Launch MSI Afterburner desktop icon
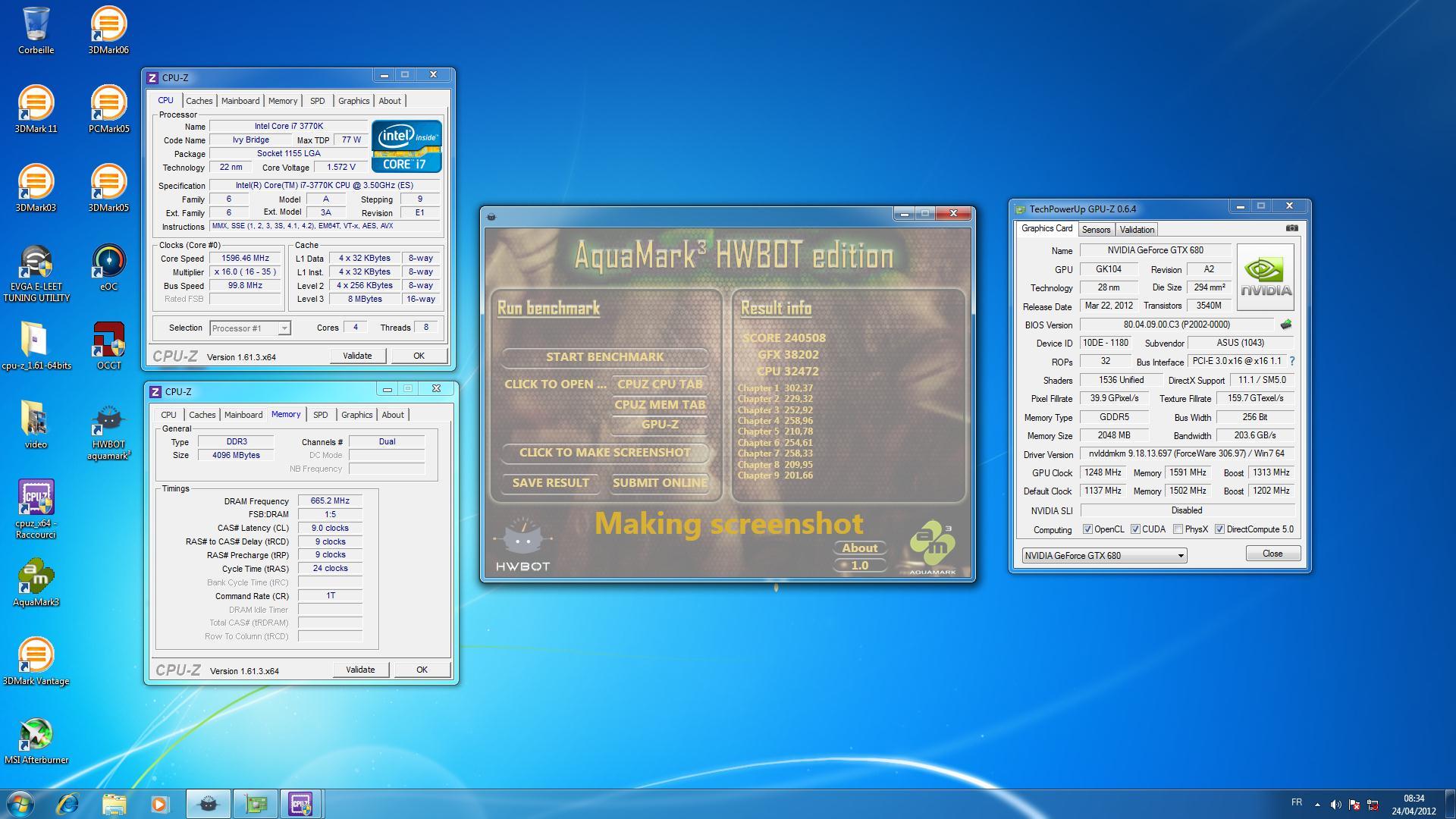Screen dimensions: 1456x819 (x=36, y=740)
